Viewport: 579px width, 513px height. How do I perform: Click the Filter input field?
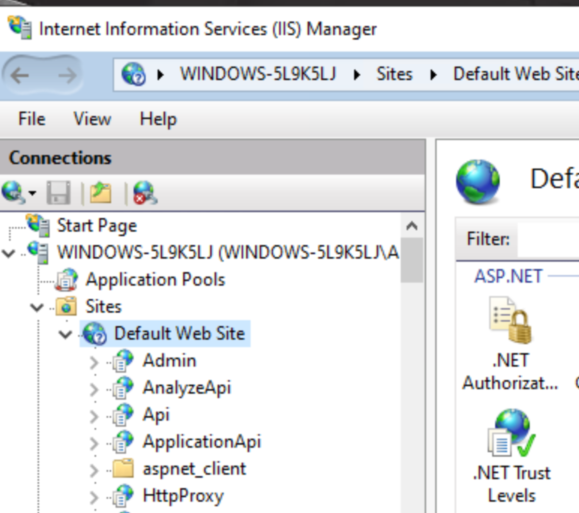tap(548, 239)
